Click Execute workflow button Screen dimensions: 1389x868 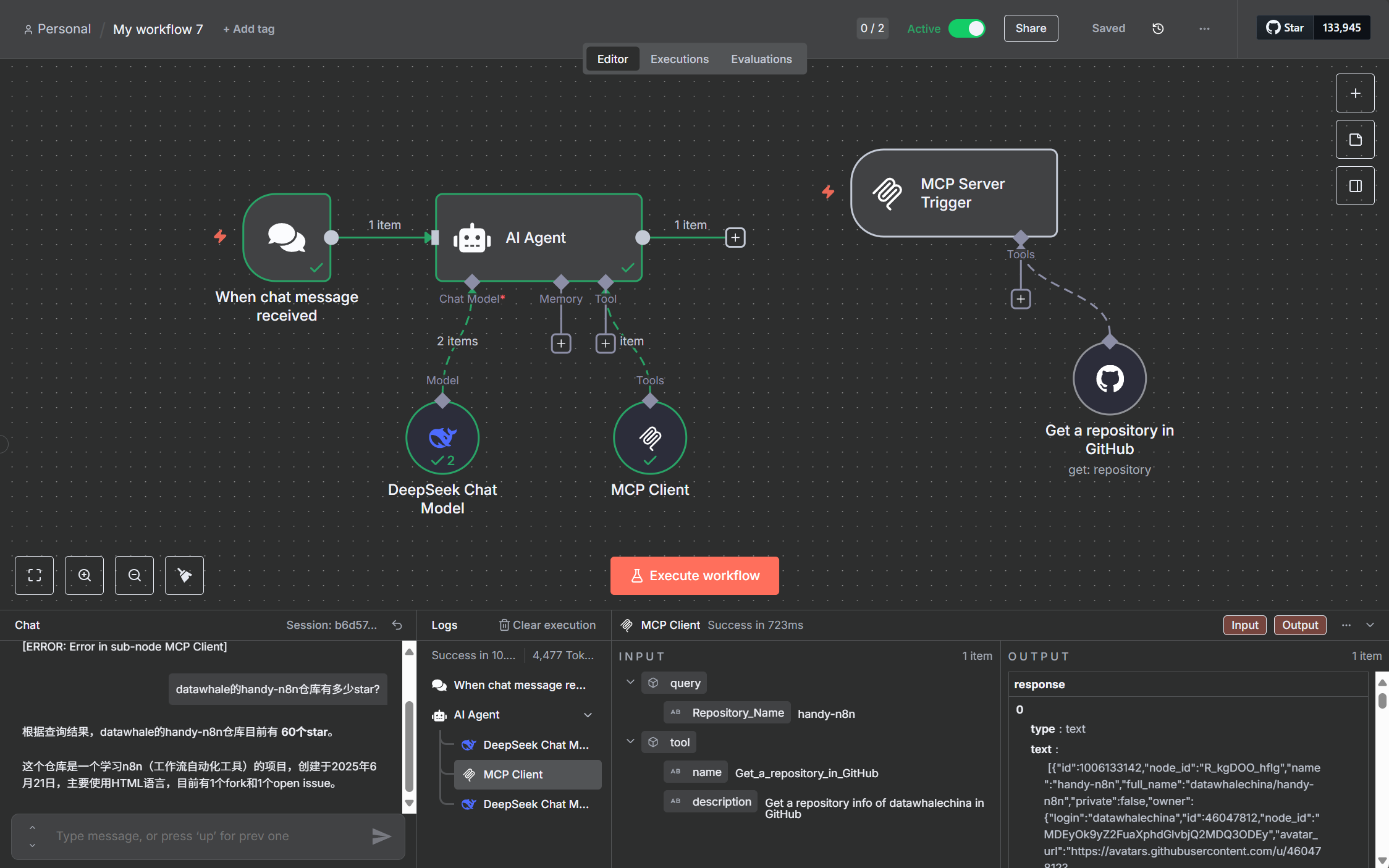point(694,576)
